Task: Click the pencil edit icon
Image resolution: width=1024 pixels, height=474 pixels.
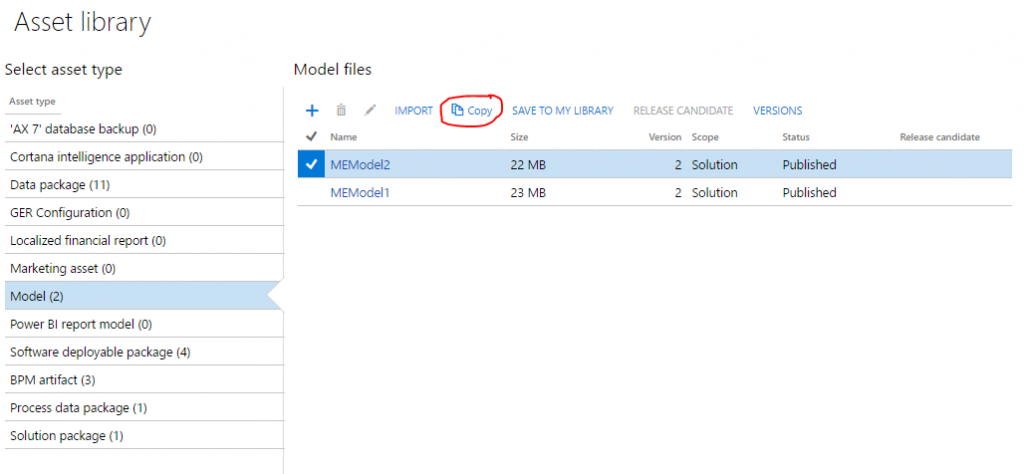Action: (x=370, y=111)
